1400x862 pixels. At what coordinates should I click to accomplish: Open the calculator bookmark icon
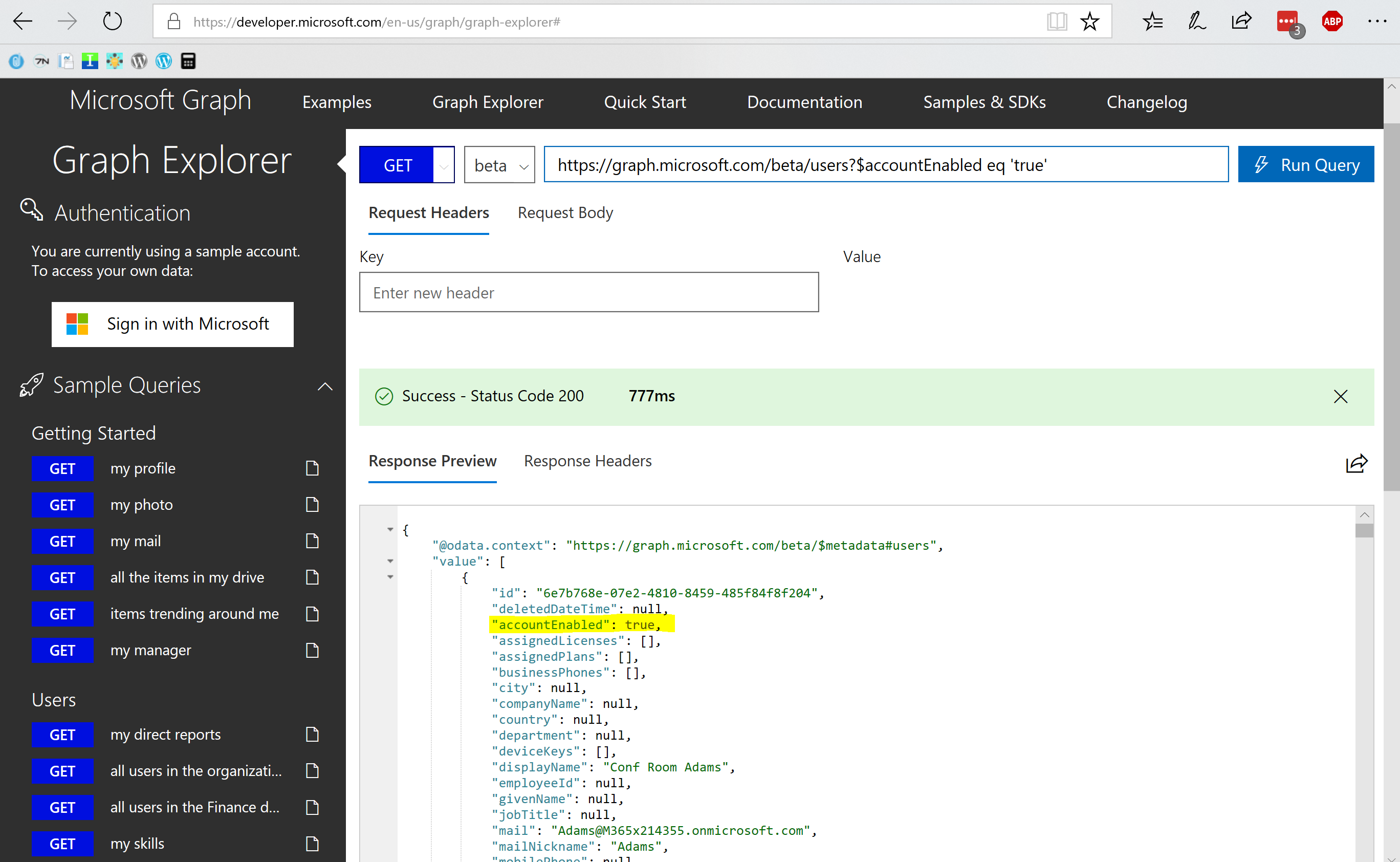188,60
